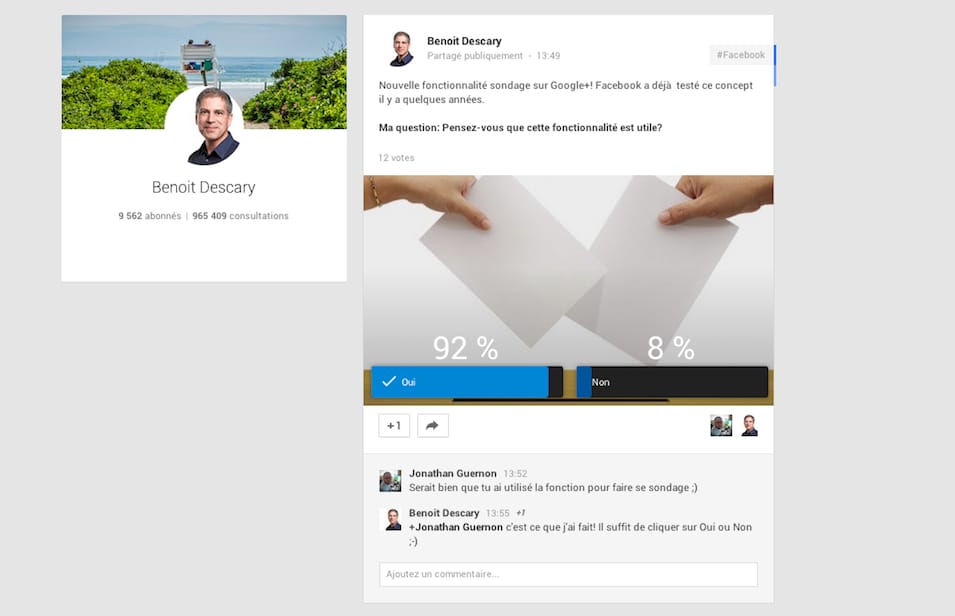Click the checkmark on the Oui poll option
The image size is (955, 616).
pyautogui.click(x=389, y=381)
